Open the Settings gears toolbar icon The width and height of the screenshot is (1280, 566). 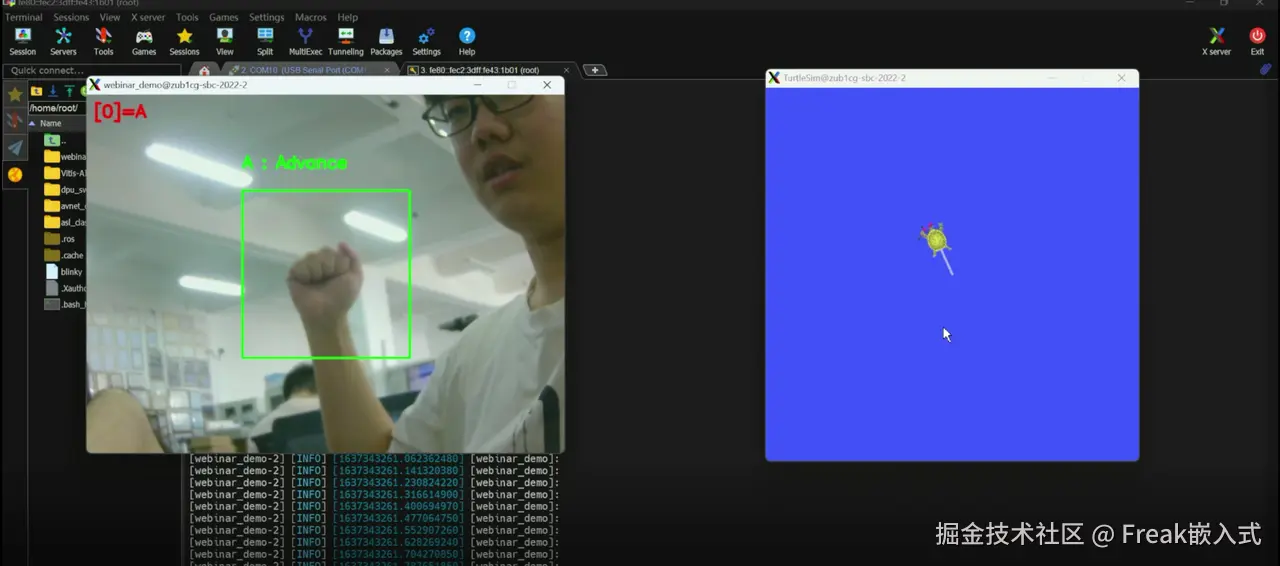point(426,41)
